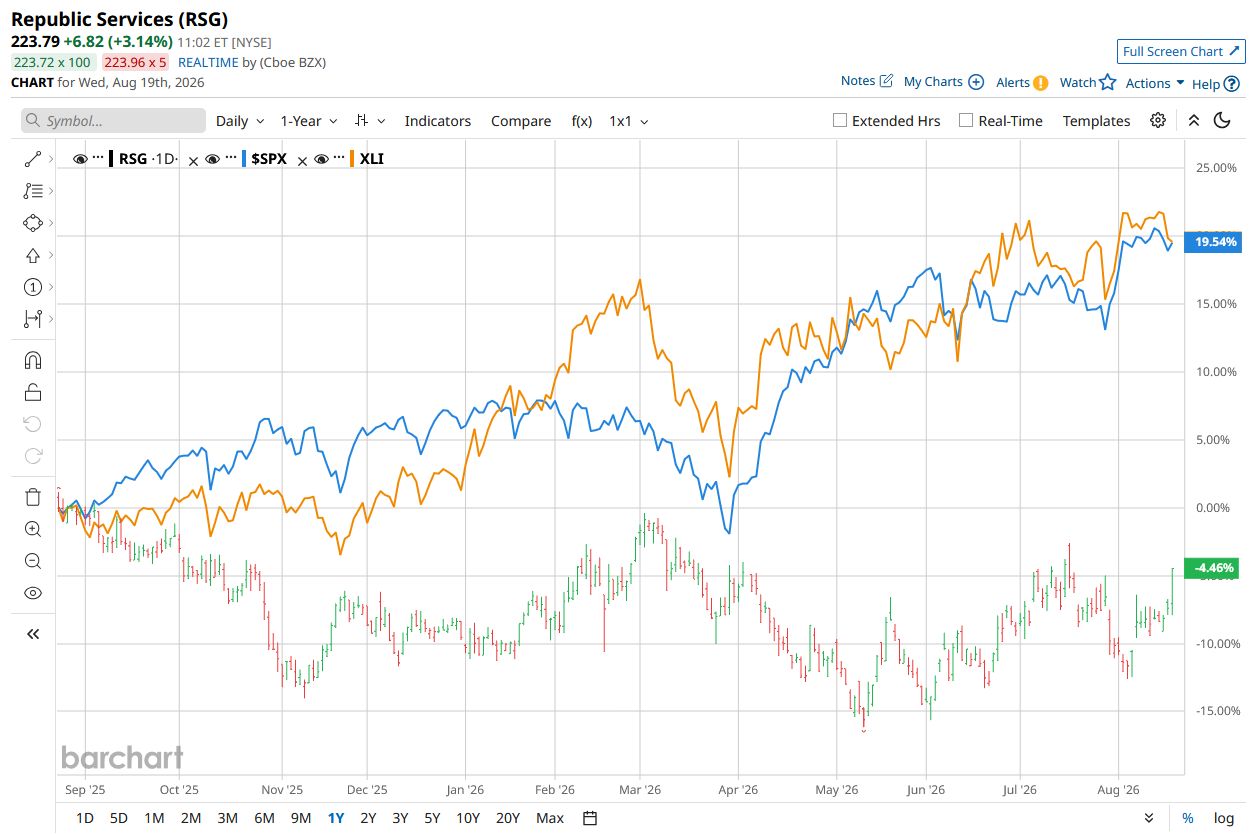This screenshot has height=834, width=1259.
Task: Select the 5Y time range
Action: (432, 818)
